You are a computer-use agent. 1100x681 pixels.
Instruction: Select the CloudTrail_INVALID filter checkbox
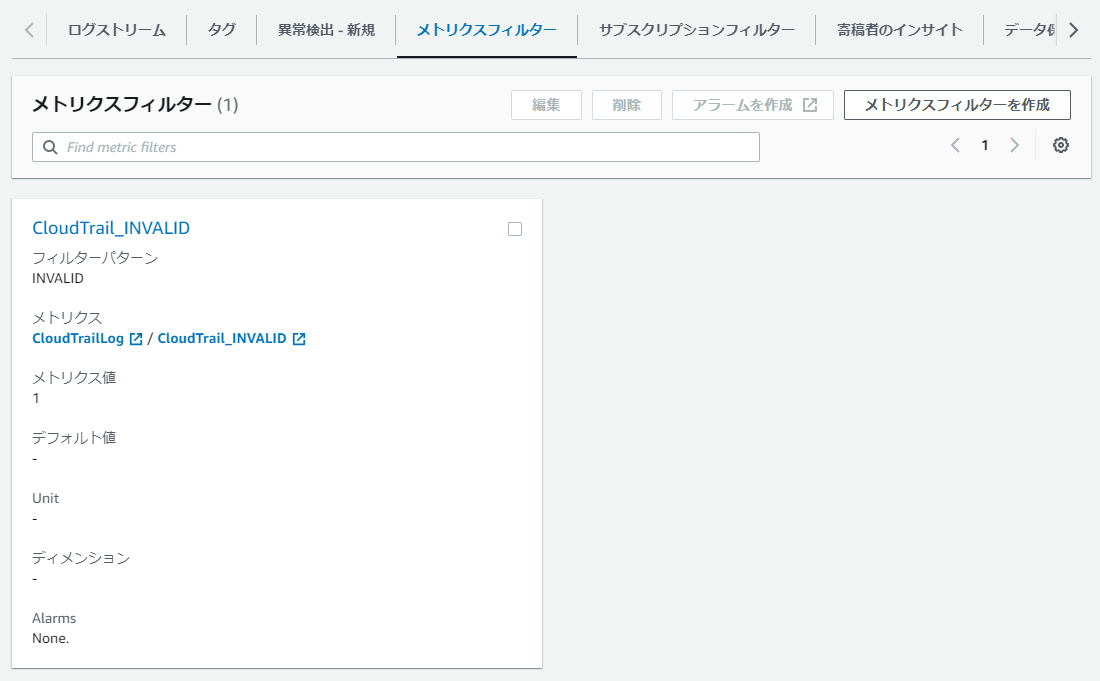(x=515, y=229)
